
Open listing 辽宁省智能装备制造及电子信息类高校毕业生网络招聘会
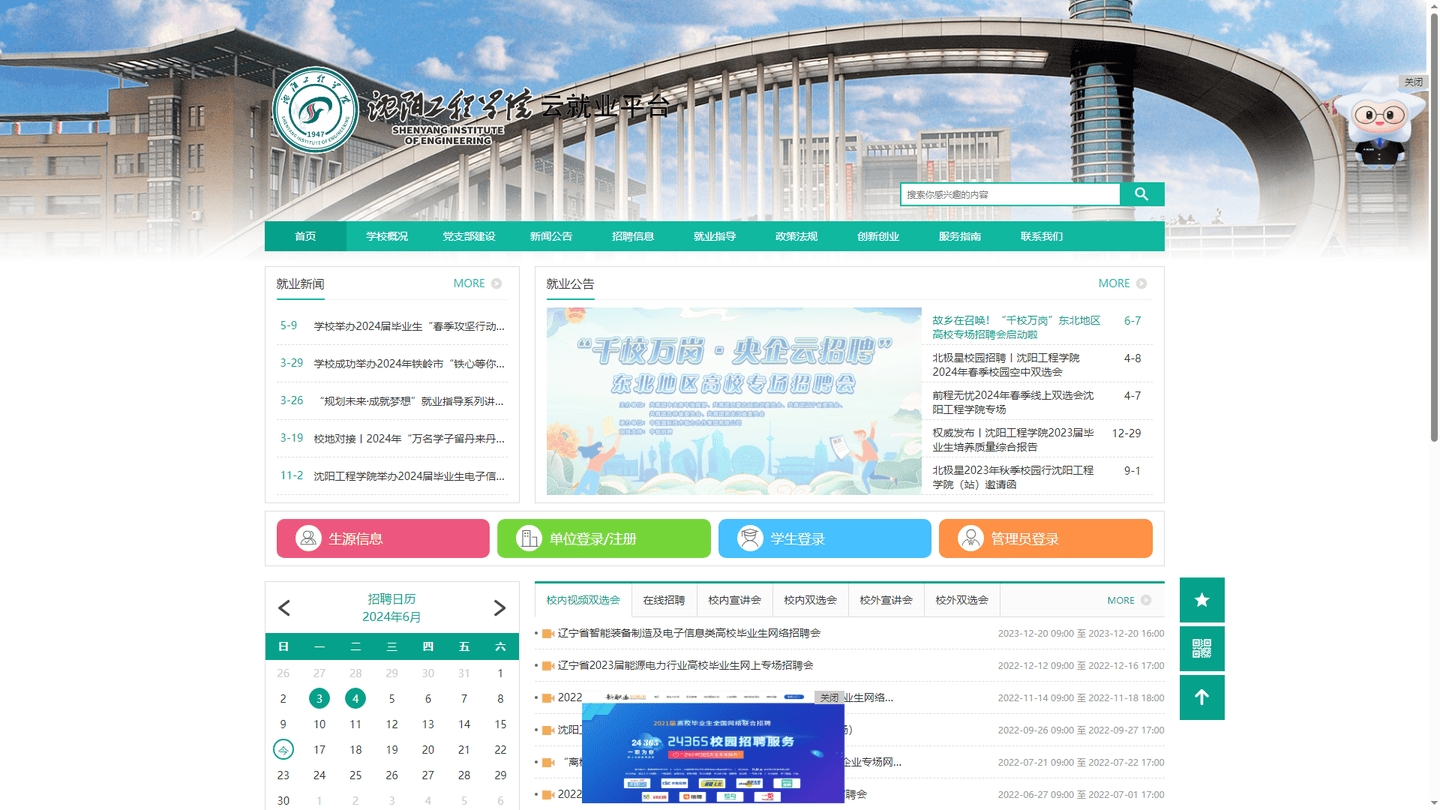[x=689, y=633]
